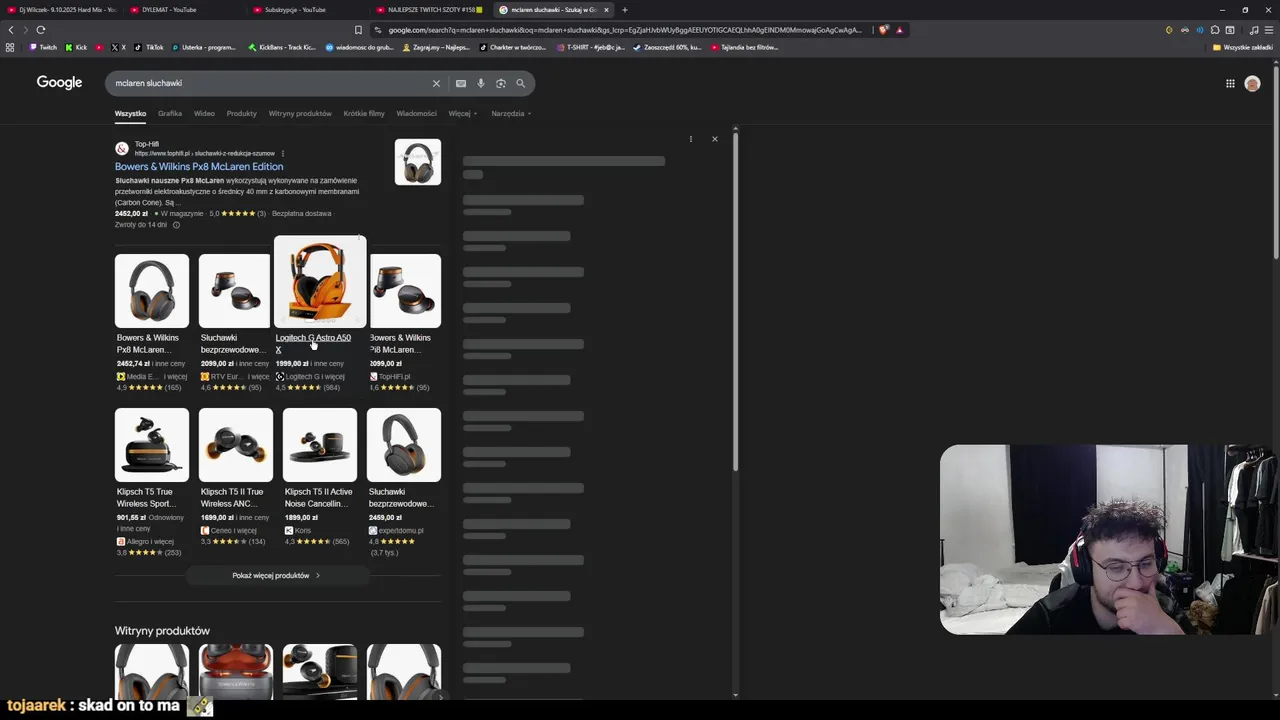1280x720 pixels.
Task: Open a new browser tab with plus
Action: click(624, 10)
